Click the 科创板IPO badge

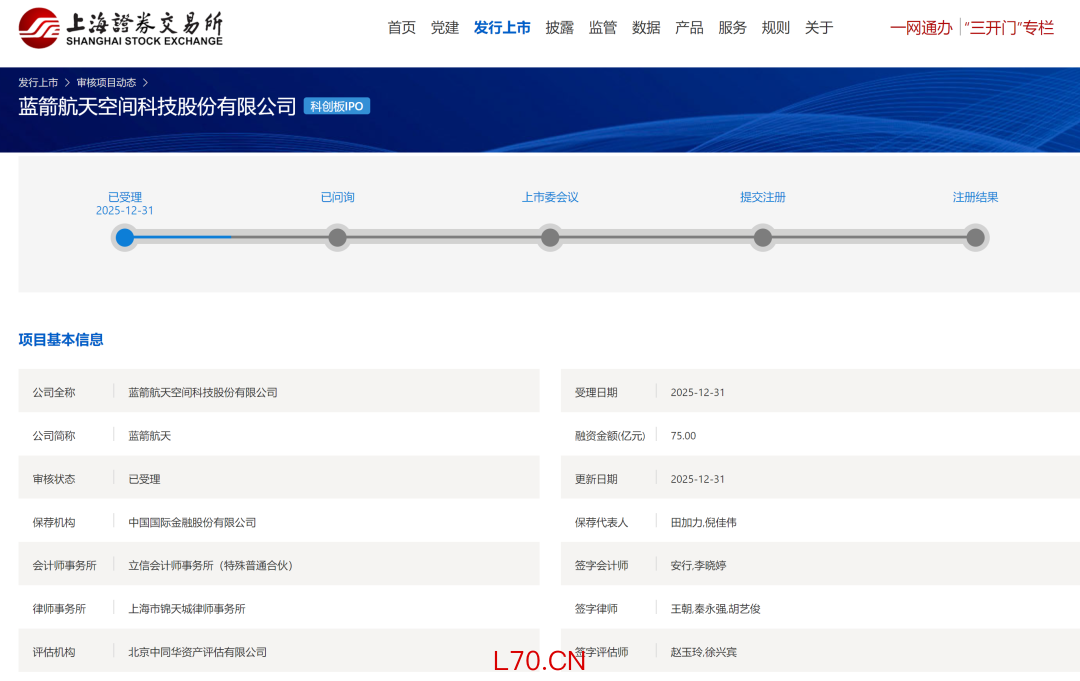[337, 106]
